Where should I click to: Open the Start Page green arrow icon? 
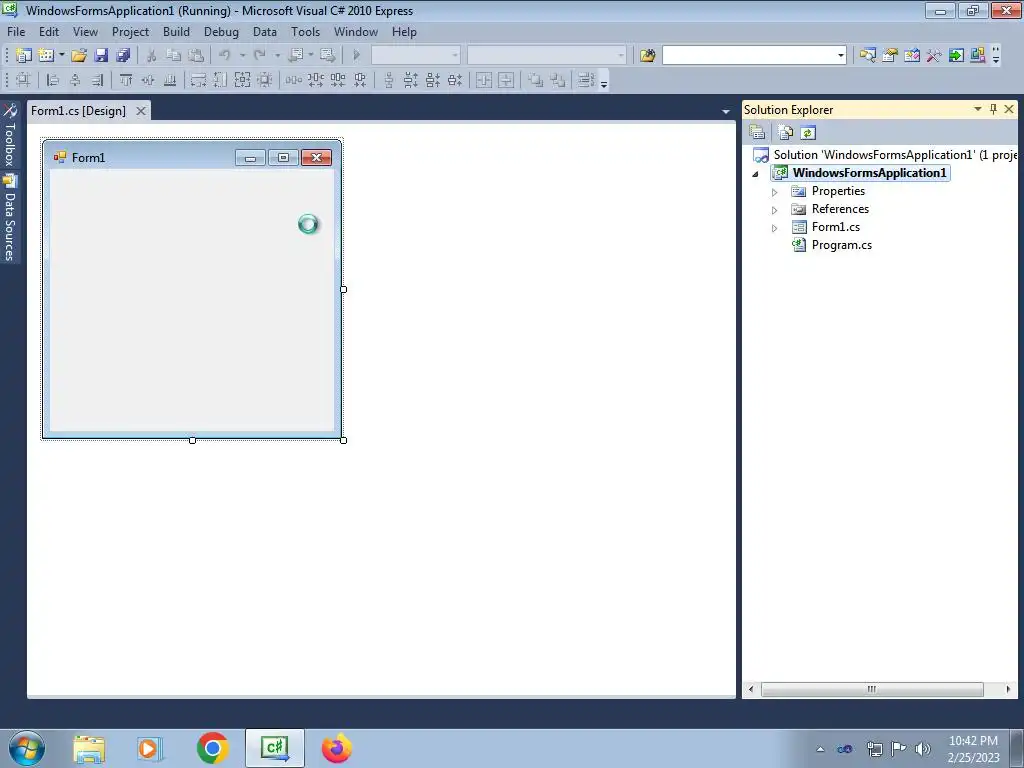coord(956,56)
